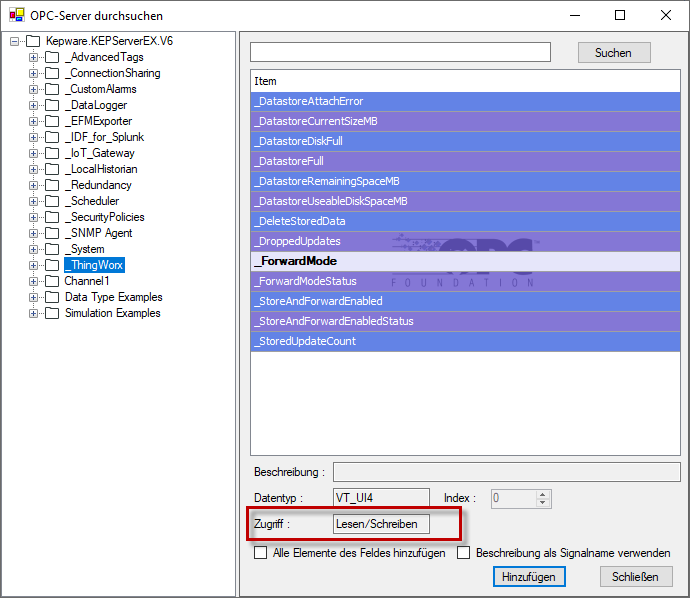Click the Data Type Examples folder icon
This screenshot has width=690, height=598.
coord(52,297)
